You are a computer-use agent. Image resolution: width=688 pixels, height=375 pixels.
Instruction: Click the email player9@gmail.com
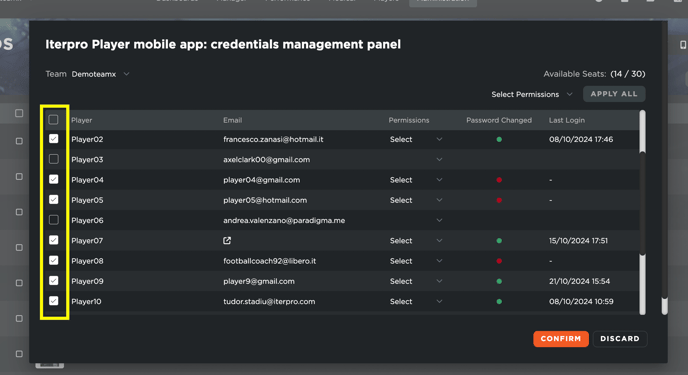pos(259,281)
